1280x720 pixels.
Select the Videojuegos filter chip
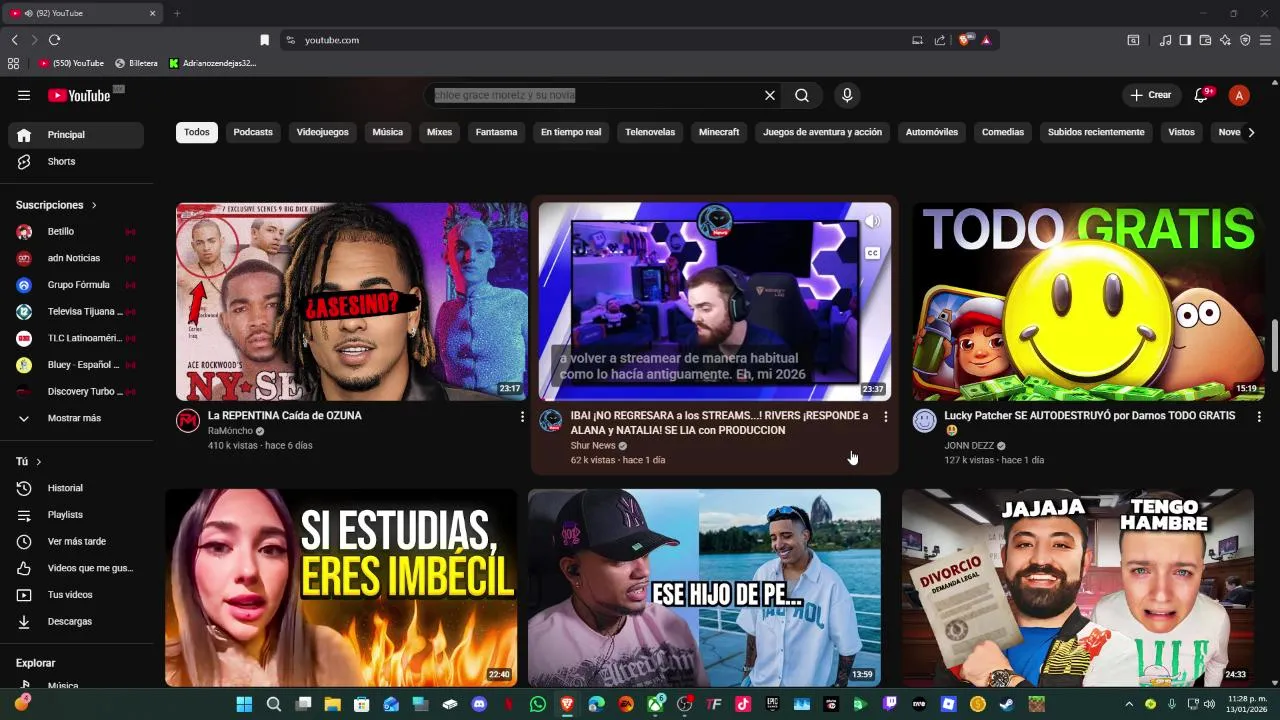click(323, 132)
